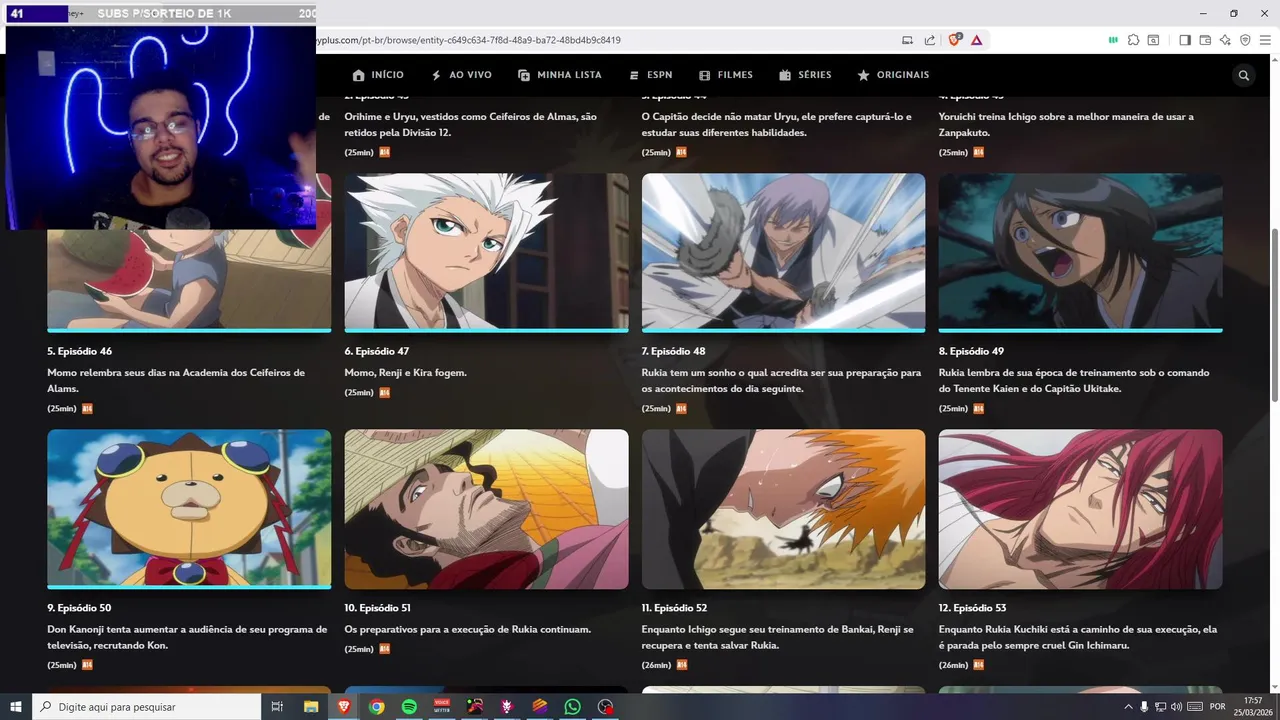Click the share page icon in address bar

point(930,40)
